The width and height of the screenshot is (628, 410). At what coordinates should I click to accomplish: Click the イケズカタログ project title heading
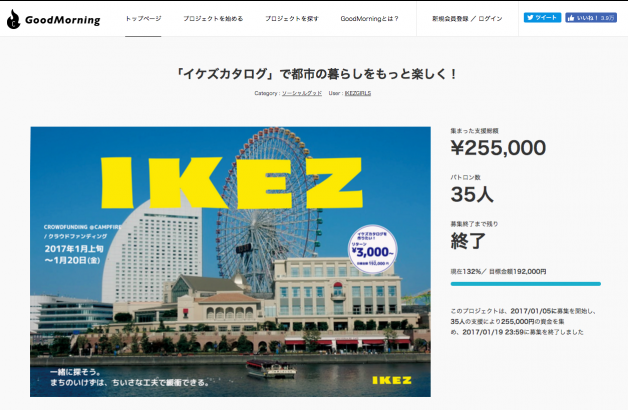click(x=316, y=74)
